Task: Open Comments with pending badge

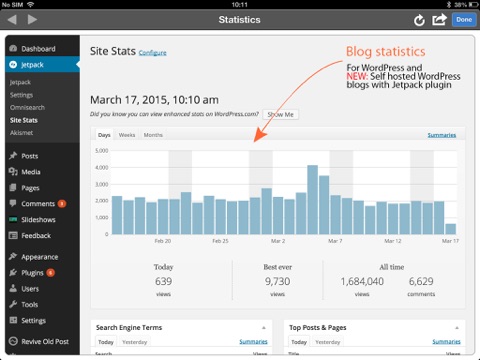Action: coord(38,204)
